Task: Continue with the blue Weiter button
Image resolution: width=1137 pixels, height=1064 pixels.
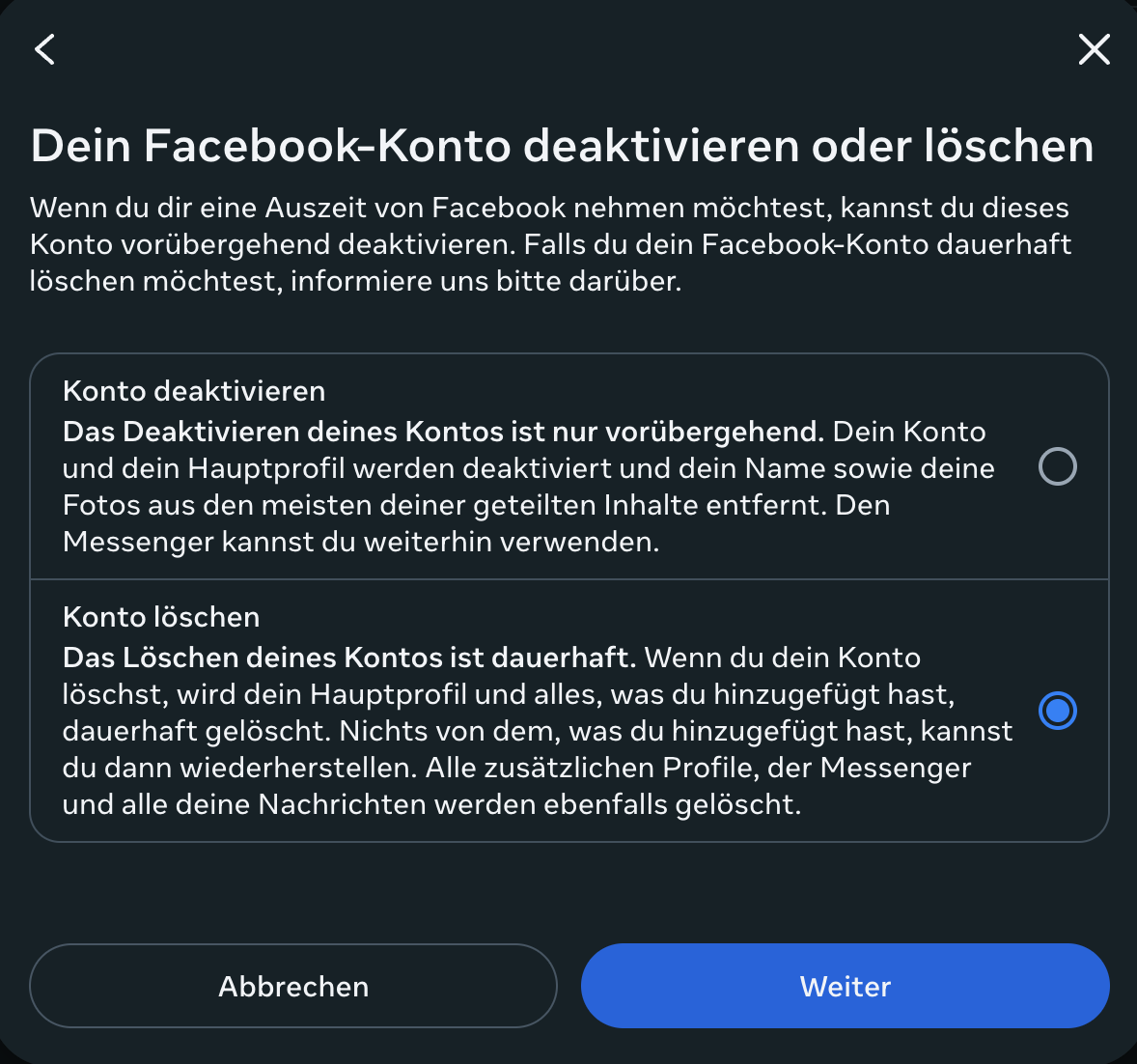Action: coord(845,986)
